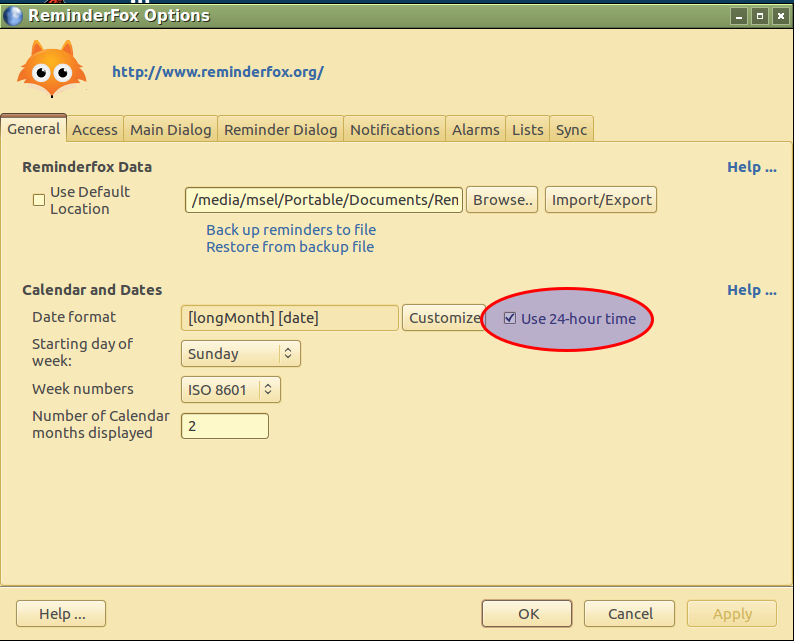
Task: Click Restore from backup file link
Action: [290, 247]
